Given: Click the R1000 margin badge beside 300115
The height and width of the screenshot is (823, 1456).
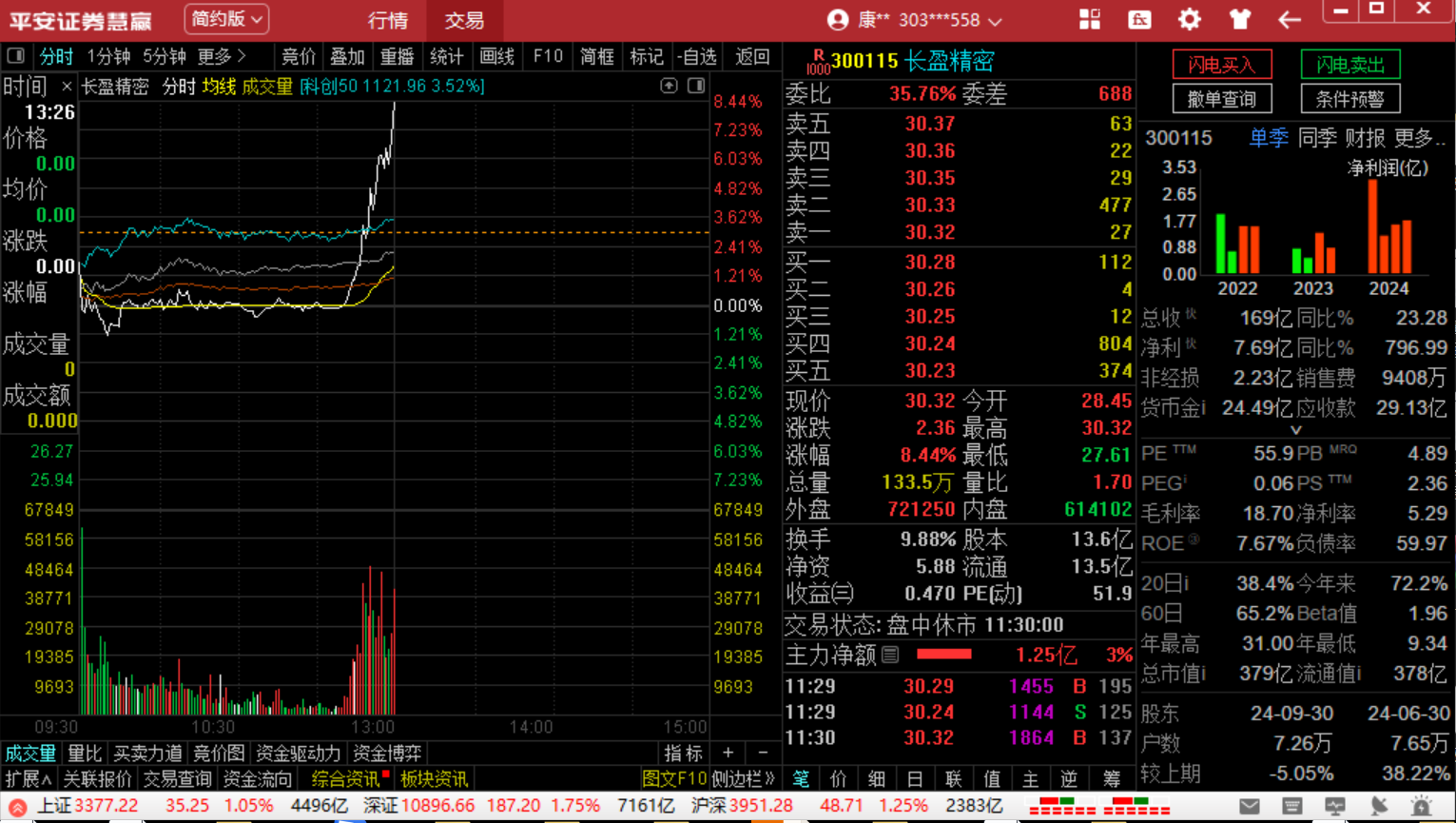Looking at the screenshot, I should [817, 63].
